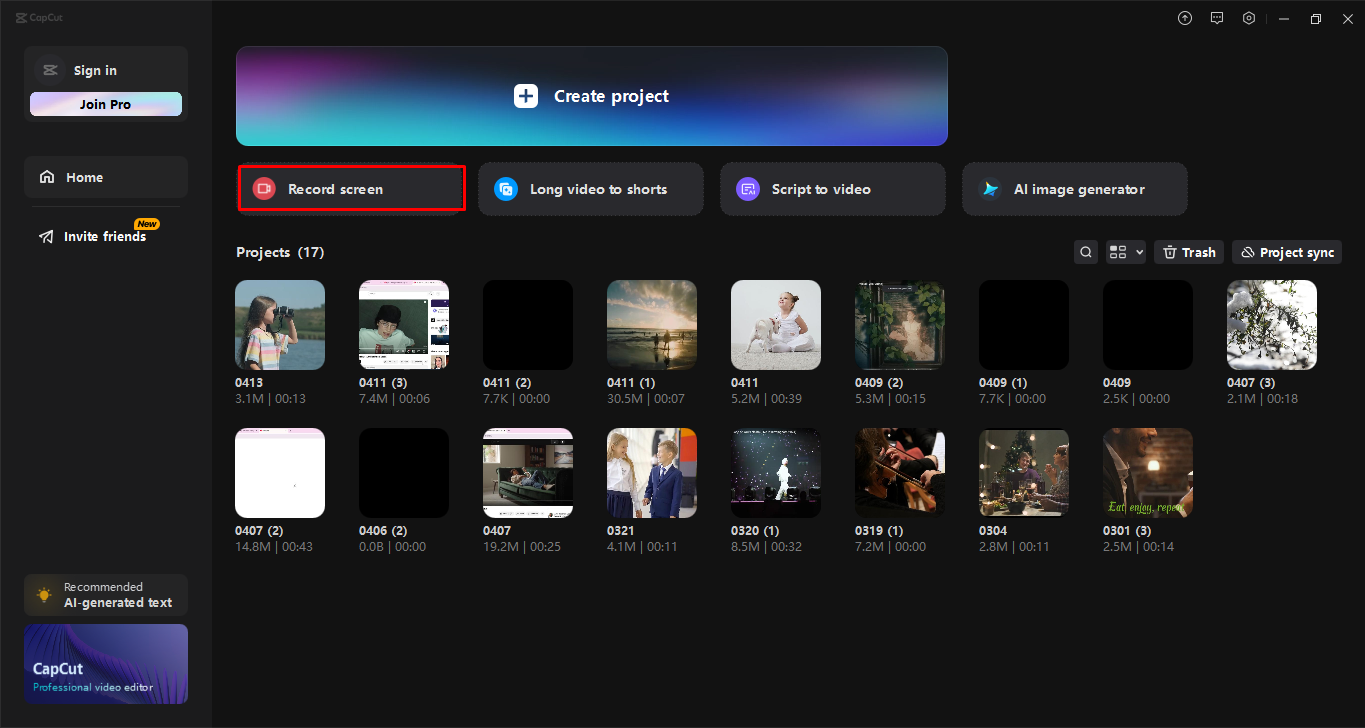Open the Trash for projects

tap(1189, 252)
